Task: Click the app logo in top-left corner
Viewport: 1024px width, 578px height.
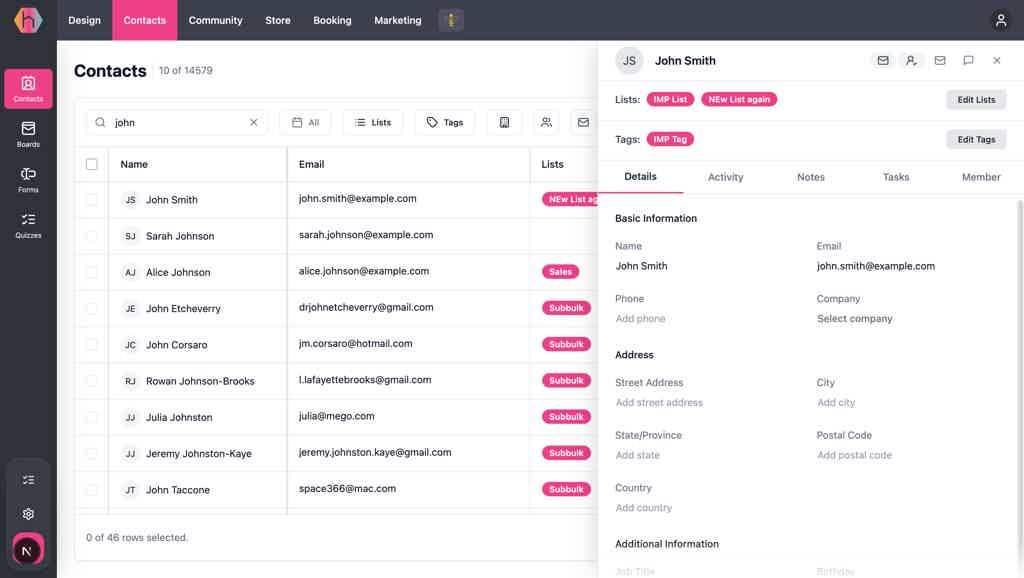Action: point(28,20)
